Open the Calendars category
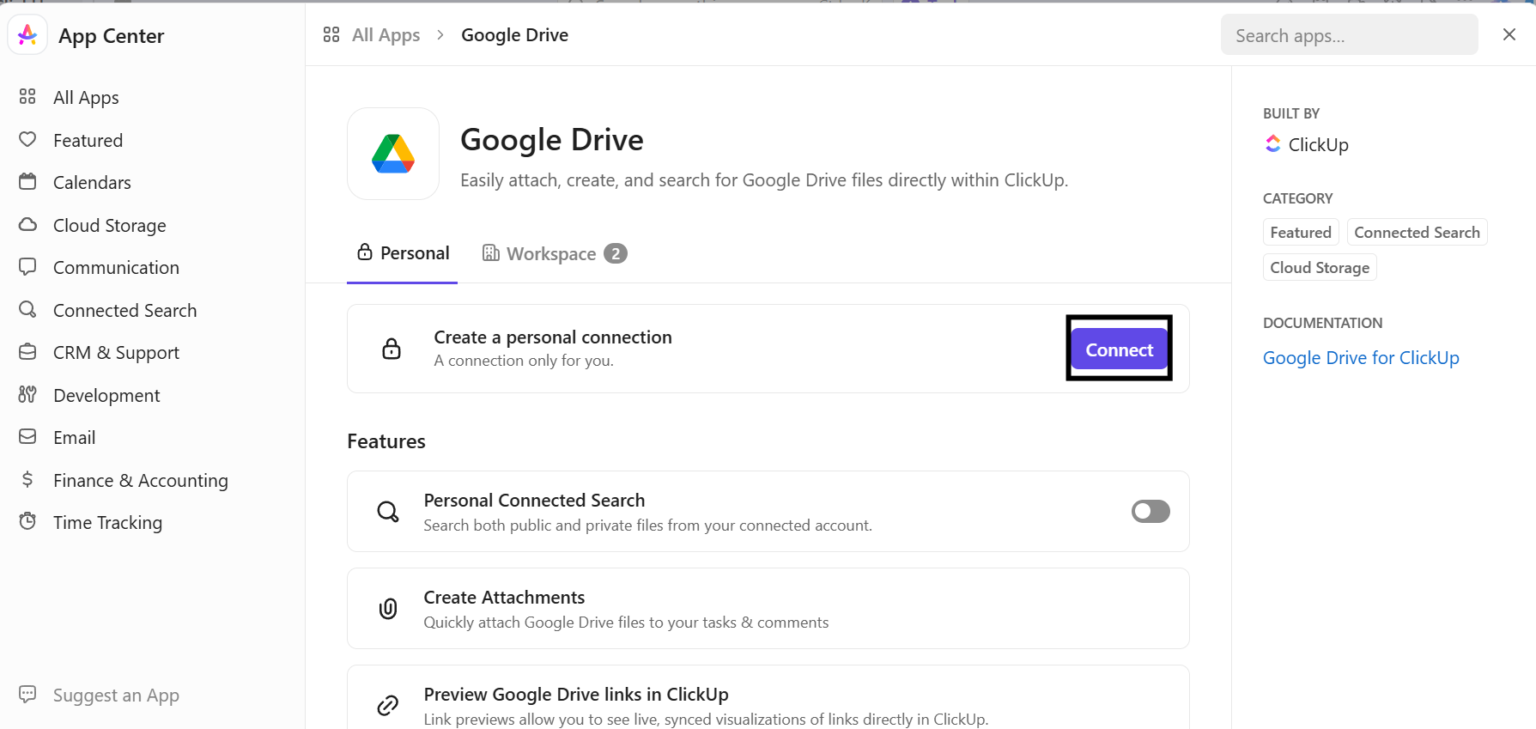Viewport: 1536px width, 729px height. pyautogui.click(x=92, y=183)
